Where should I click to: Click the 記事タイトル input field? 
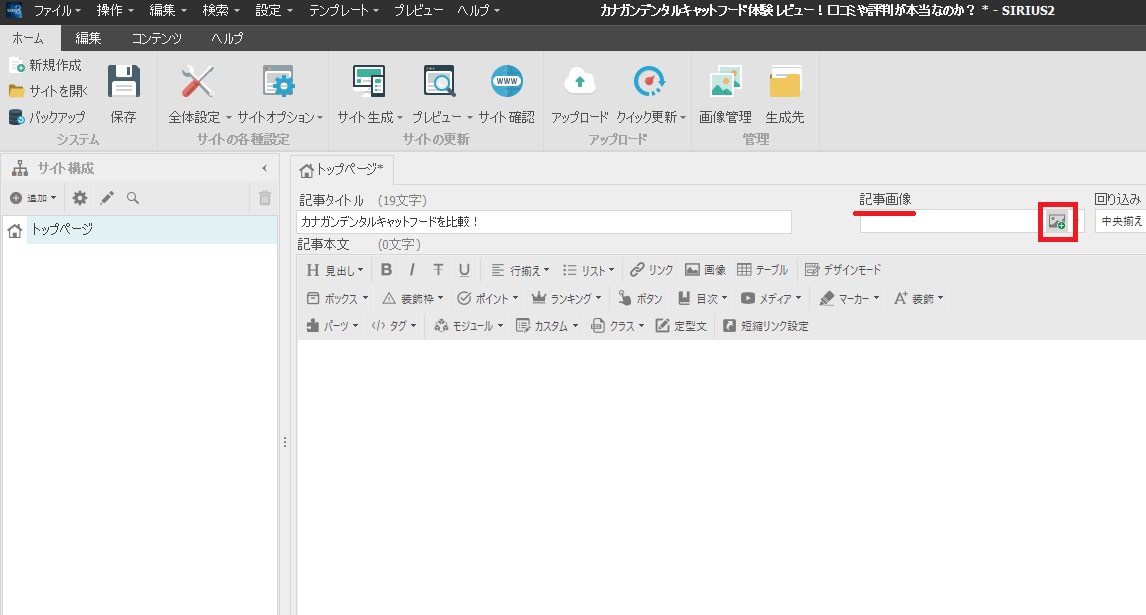[544, 222]
